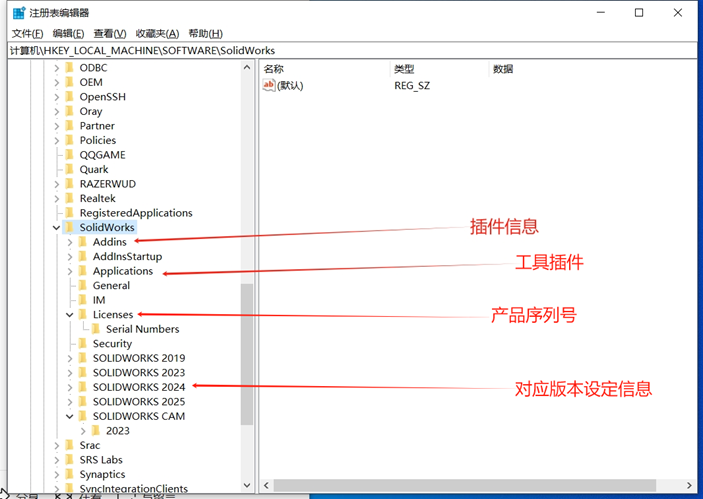
Task: Open the 收藏夹(A) menu
Action: click(157, 33)
